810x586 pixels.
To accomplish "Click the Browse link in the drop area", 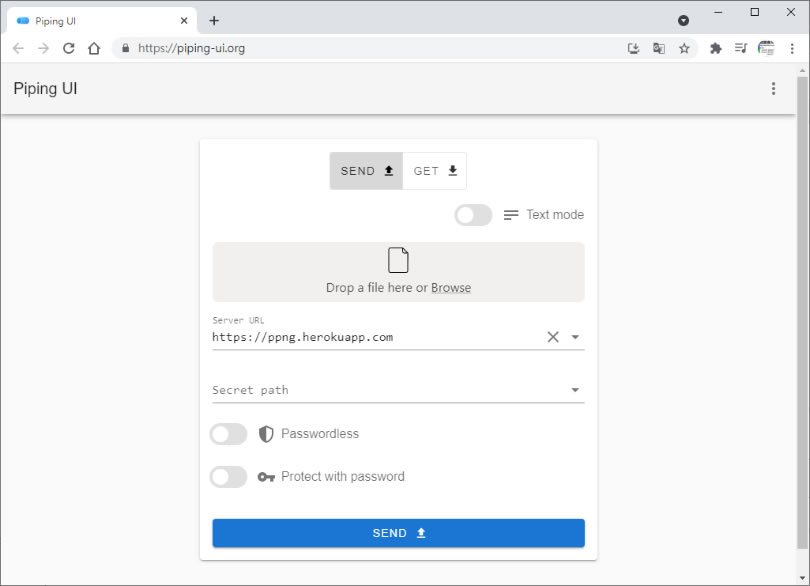I will pyautogui.click(x=451, y=288).
